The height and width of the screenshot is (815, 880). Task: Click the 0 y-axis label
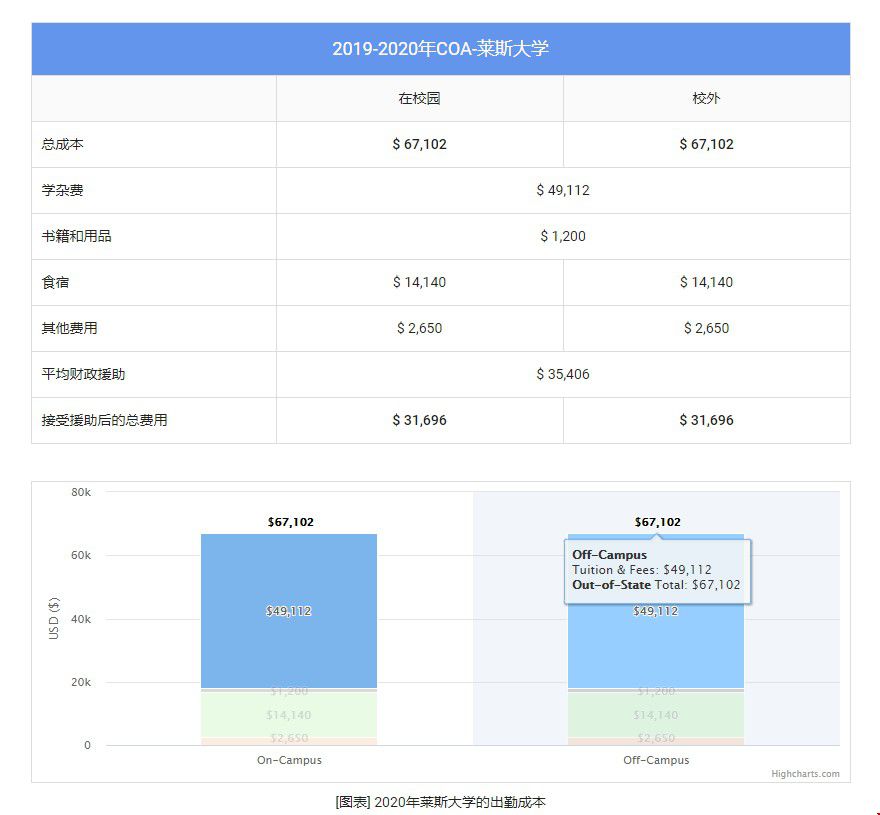pyautogui.click(x=87, y=745)
